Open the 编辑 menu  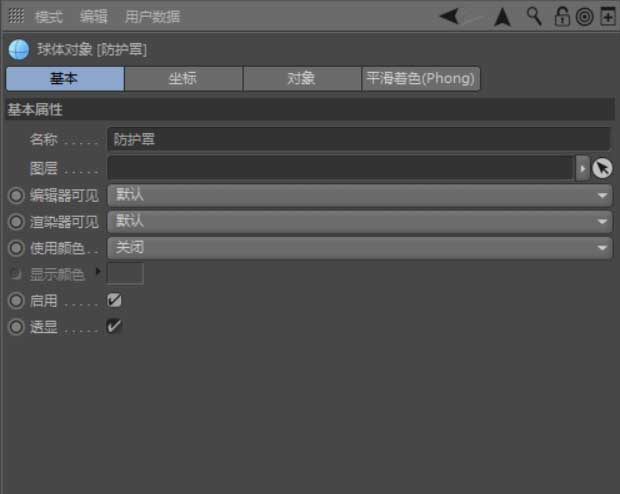pos(93,17)
